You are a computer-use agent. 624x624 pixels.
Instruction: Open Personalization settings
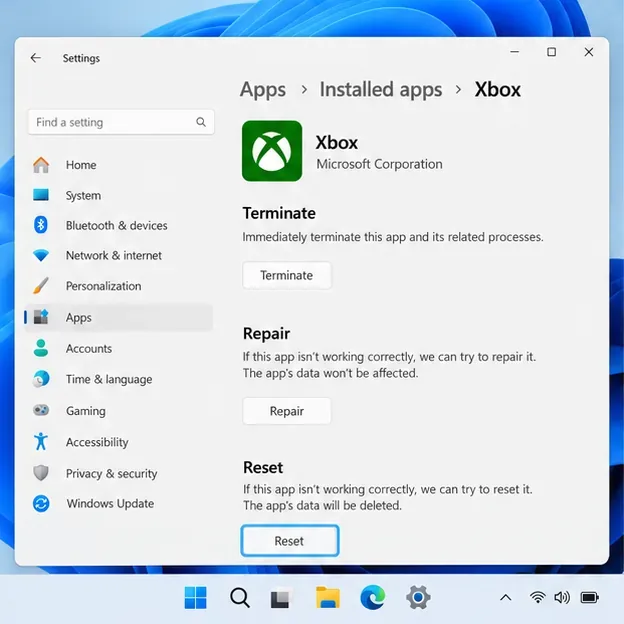[x=119, y=286]
